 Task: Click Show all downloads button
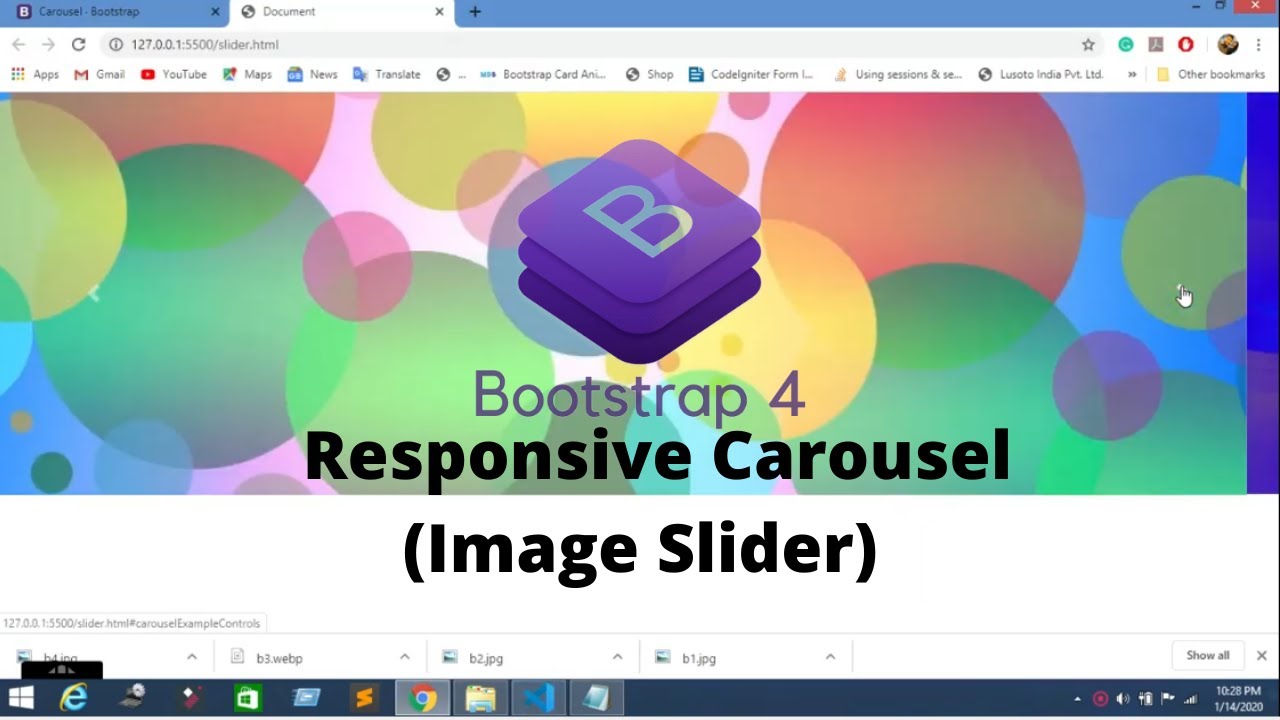coord(1208,656)
